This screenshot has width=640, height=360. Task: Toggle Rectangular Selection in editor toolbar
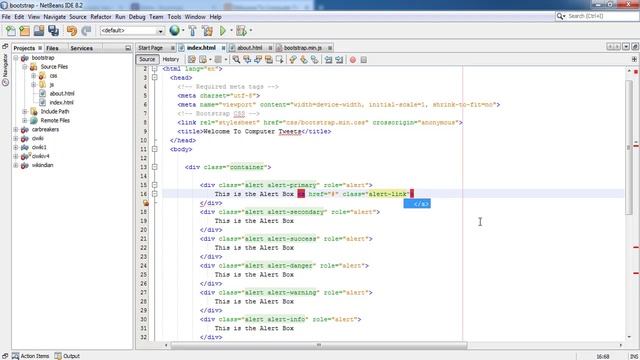pyautogui.click(x=280, y=60)
